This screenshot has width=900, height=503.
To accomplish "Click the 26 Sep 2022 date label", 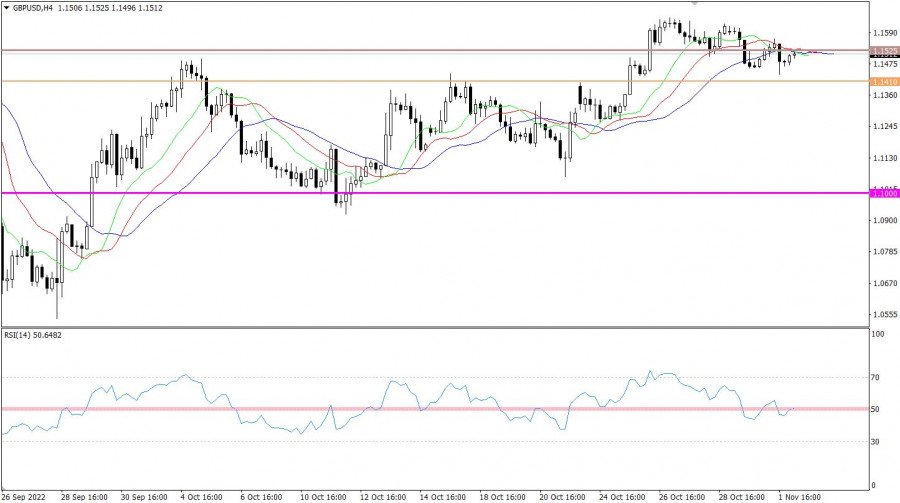I will click(25, 497).
